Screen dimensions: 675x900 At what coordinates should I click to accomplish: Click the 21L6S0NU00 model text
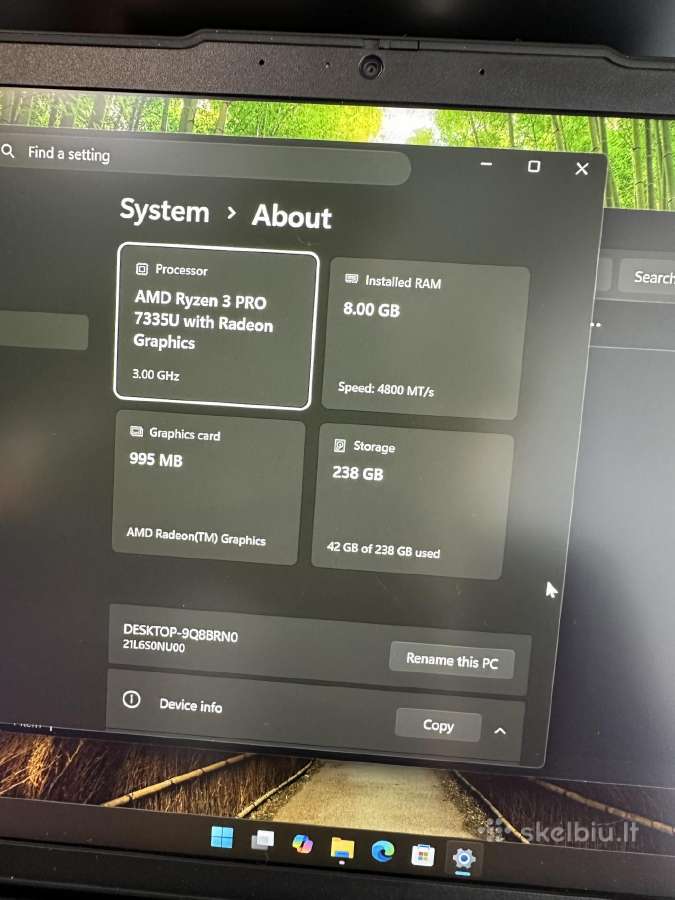coord(154,646)
